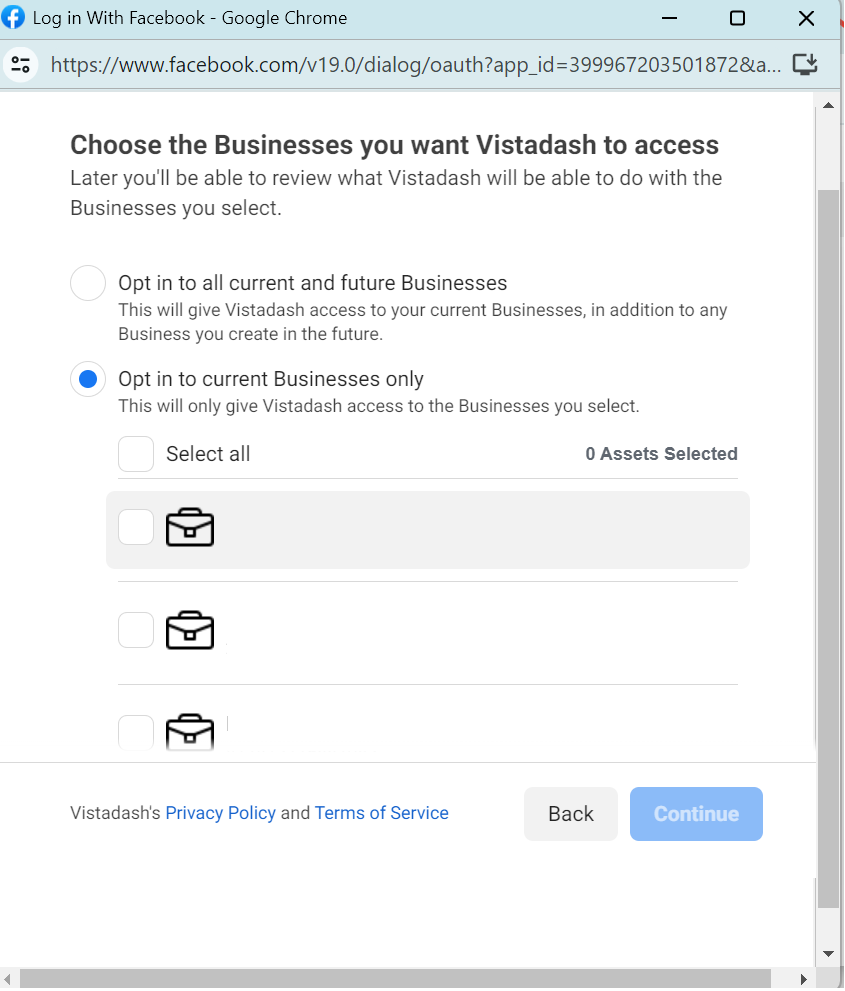845x991 pixels.
Task: Click the vertical scrollbar down arrow
Action: [829, 954]
